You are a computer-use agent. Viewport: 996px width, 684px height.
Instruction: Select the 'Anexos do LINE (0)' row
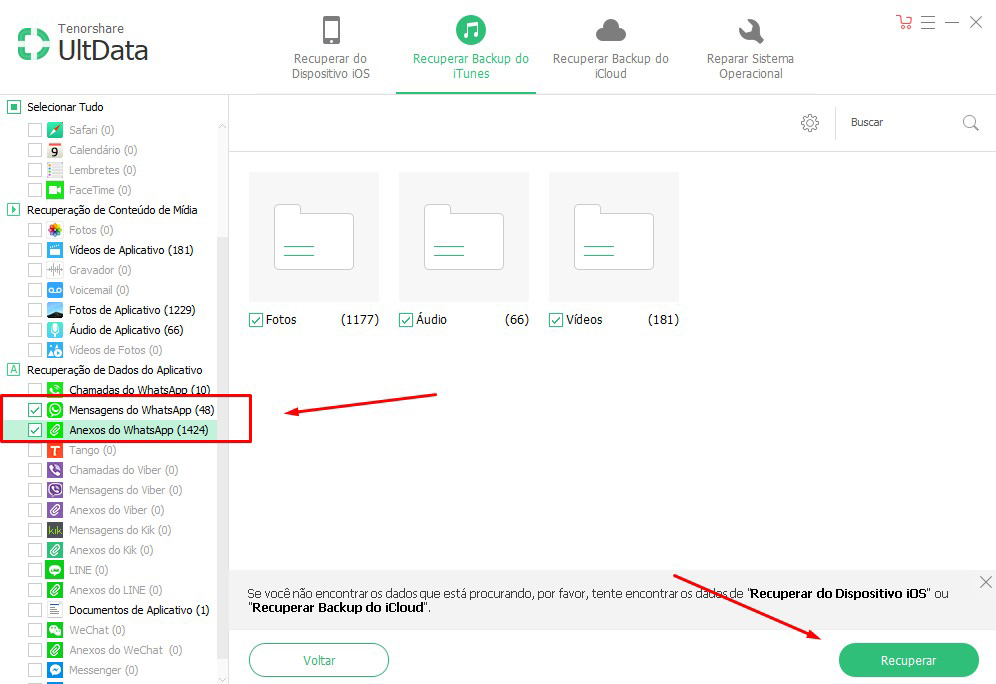[x=109, y=590]
